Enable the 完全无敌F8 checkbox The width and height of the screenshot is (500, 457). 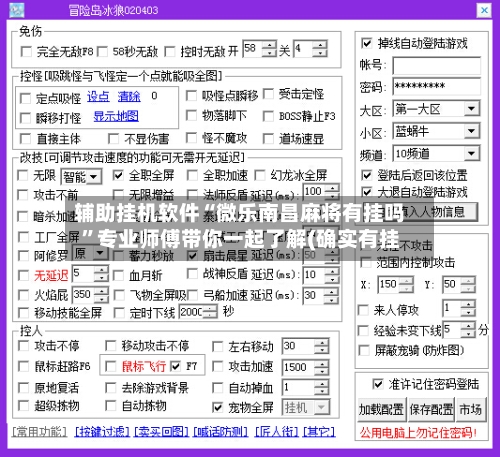click(26, 52)
